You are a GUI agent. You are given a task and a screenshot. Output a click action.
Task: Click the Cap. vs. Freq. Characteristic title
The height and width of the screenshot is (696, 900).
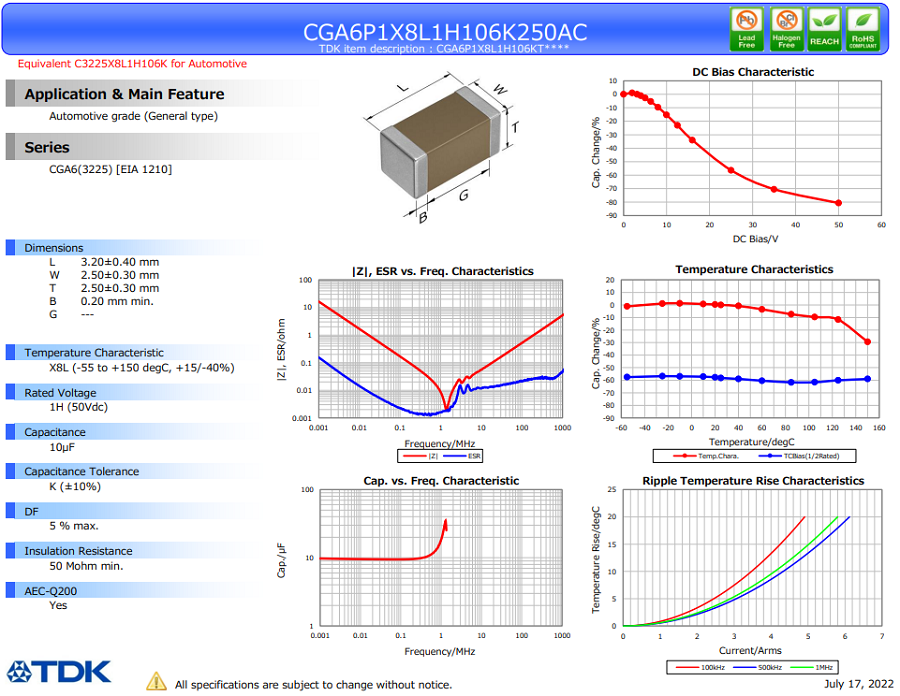[441, 481]
